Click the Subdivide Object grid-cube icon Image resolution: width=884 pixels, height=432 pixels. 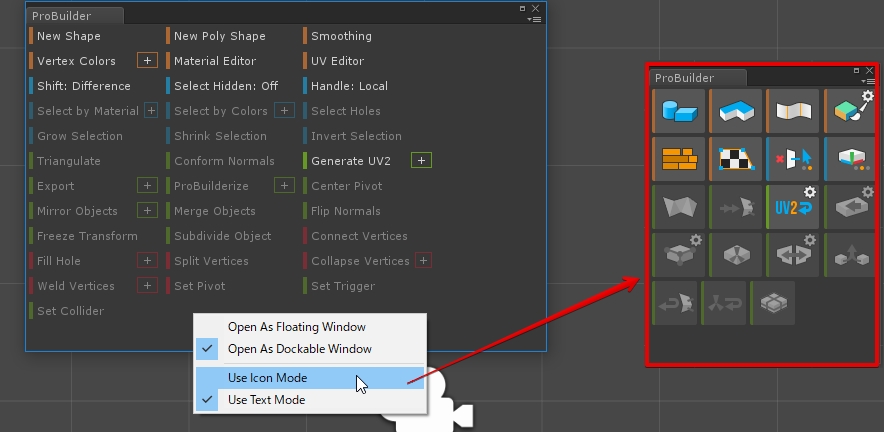pyautogui.click(x=773, y=303)
